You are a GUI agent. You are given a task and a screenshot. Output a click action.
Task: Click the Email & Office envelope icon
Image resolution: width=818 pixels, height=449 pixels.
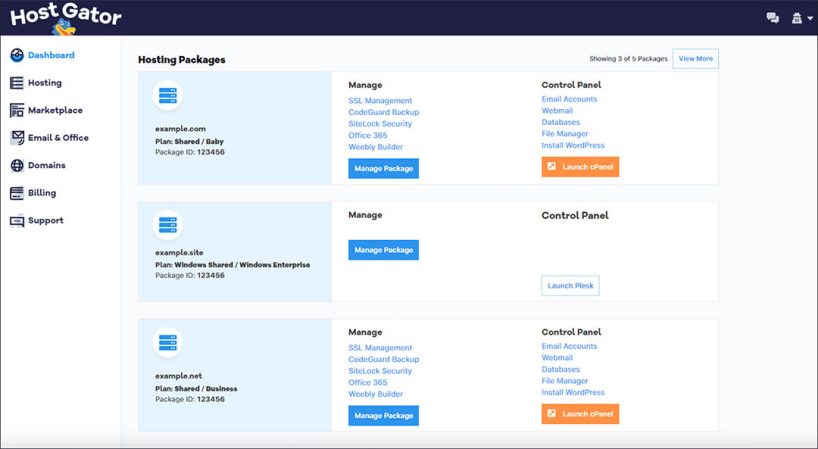tap(17, 138)
